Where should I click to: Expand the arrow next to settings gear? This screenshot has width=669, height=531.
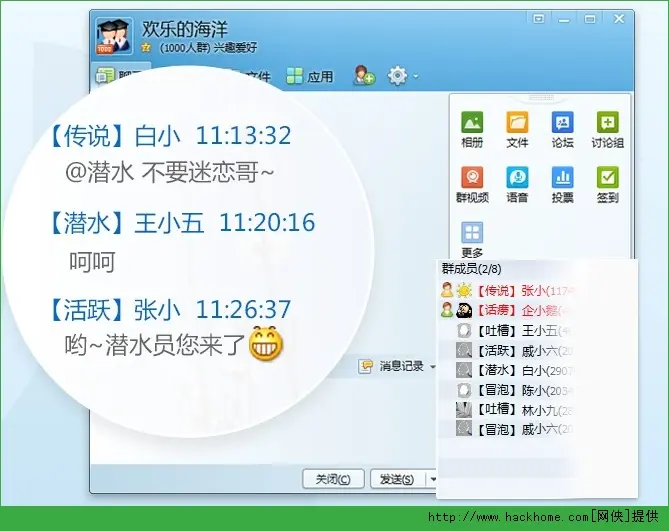pos(416,77)
